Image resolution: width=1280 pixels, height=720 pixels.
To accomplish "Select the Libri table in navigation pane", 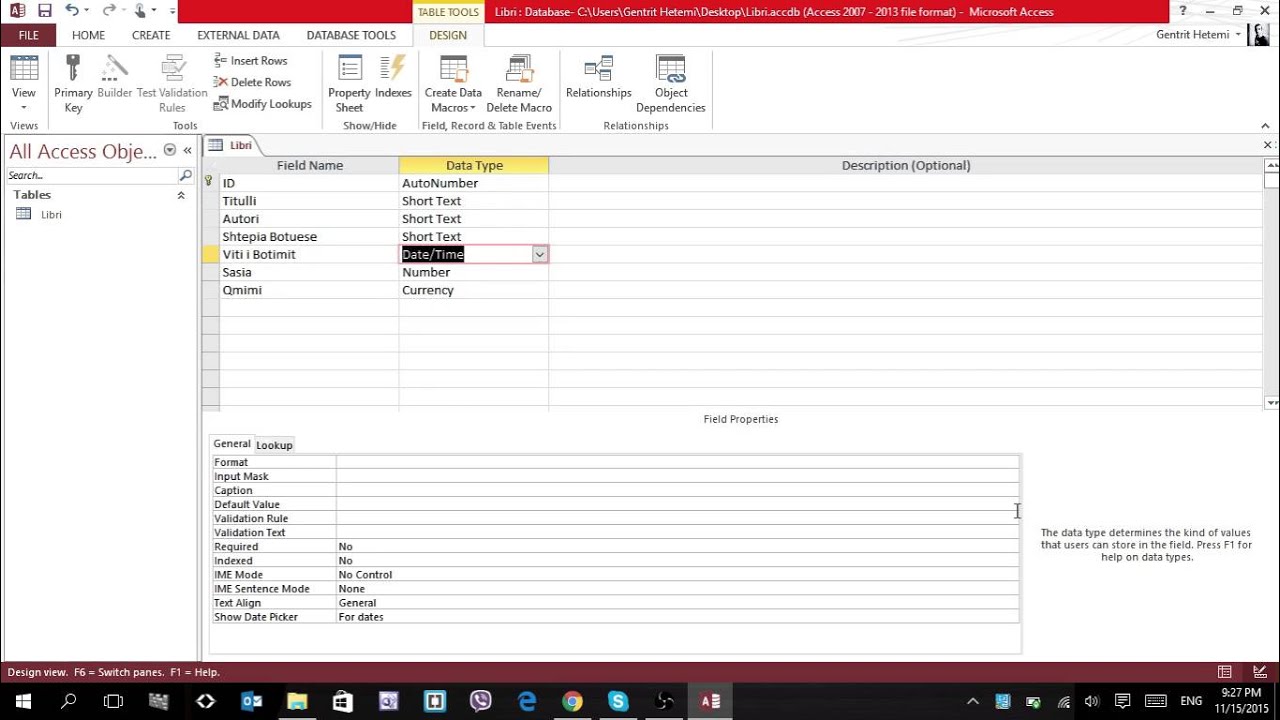I will tap(51, 214).
